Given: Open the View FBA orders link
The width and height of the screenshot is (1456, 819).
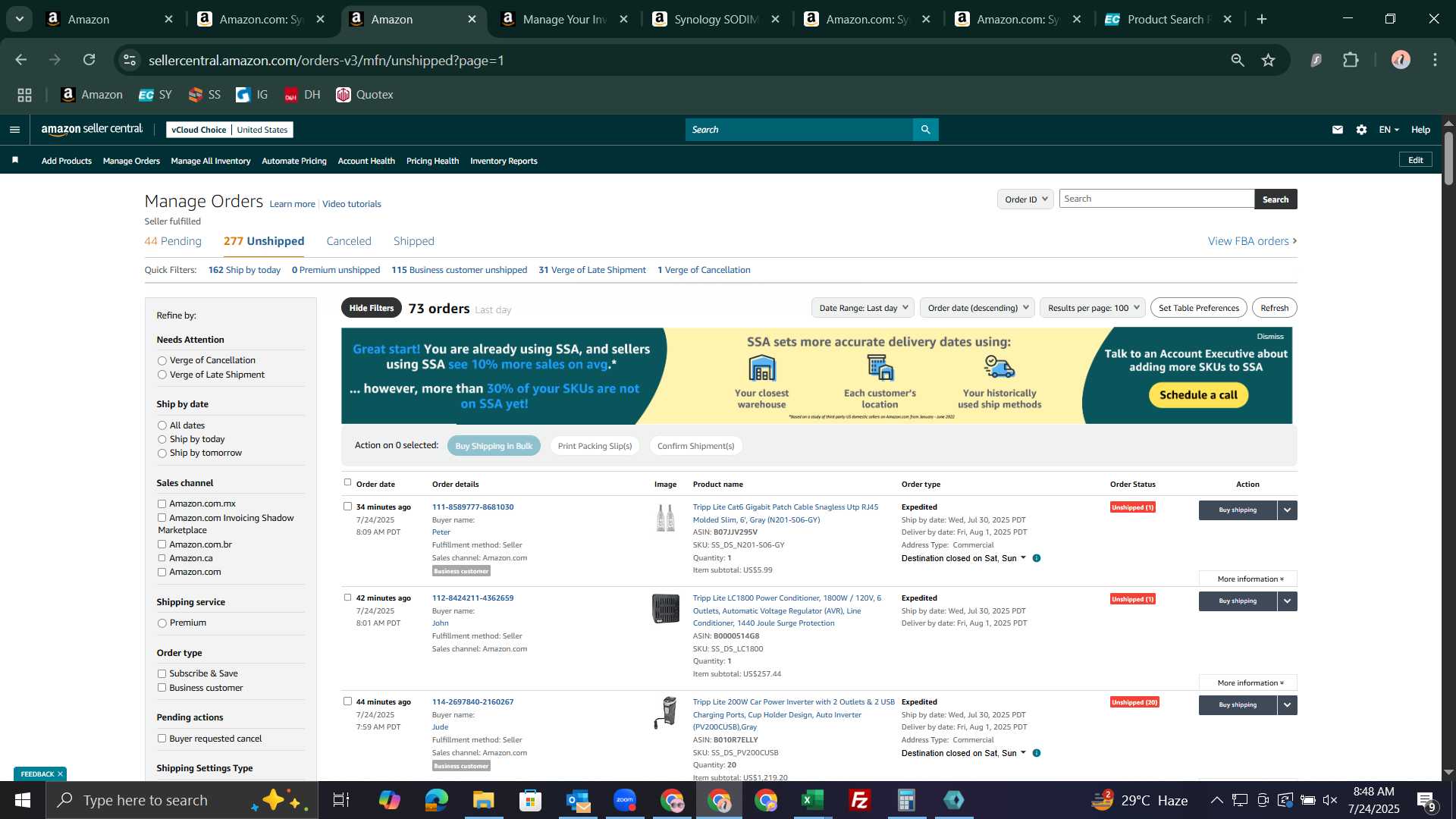Looking at the screenshot, I should click(1252, 241).
